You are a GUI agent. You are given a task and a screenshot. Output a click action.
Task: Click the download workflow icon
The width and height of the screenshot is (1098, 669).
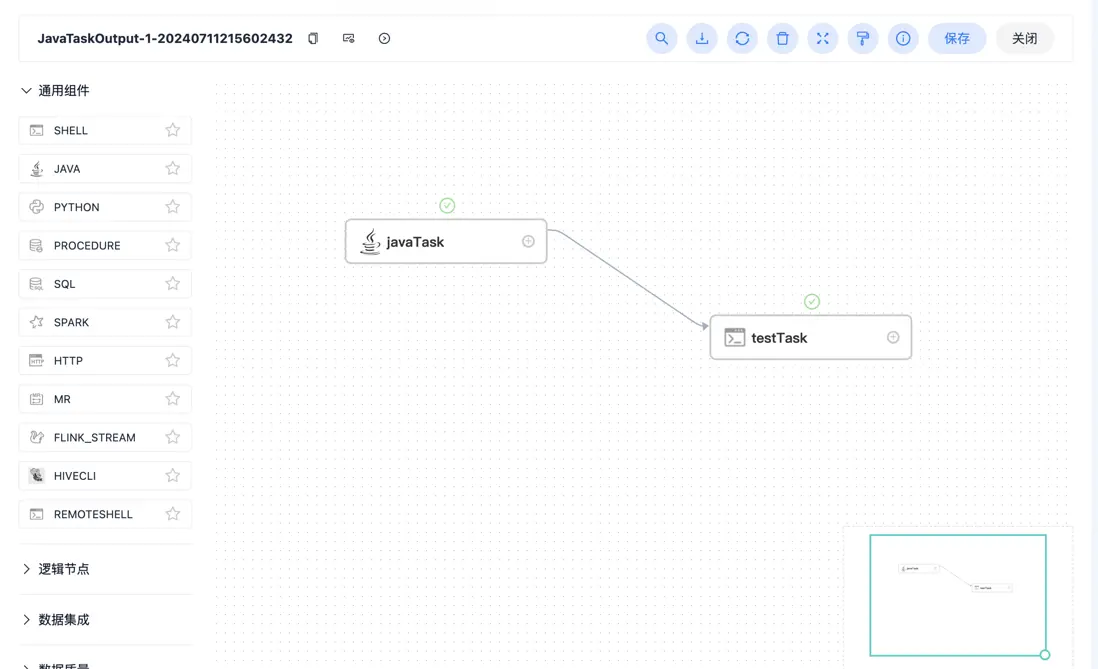[x=702, y=39]
